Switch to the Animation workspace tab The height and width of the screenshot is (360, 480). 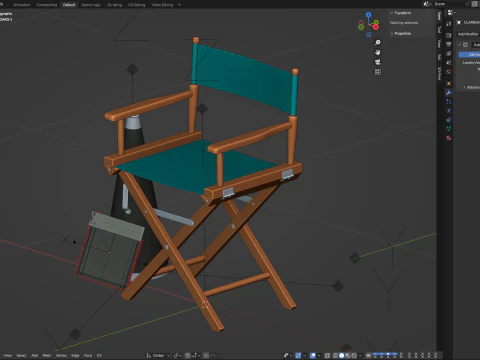[22, 5]
